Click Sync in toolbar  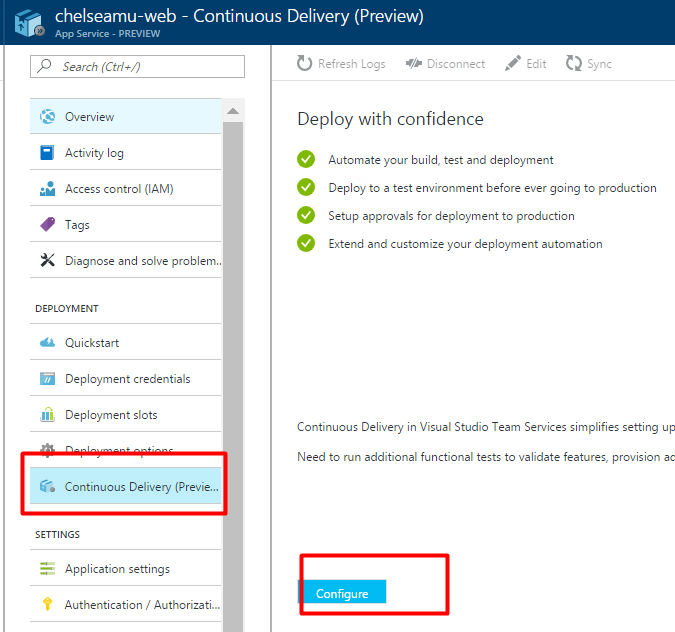tap(588, 64)
